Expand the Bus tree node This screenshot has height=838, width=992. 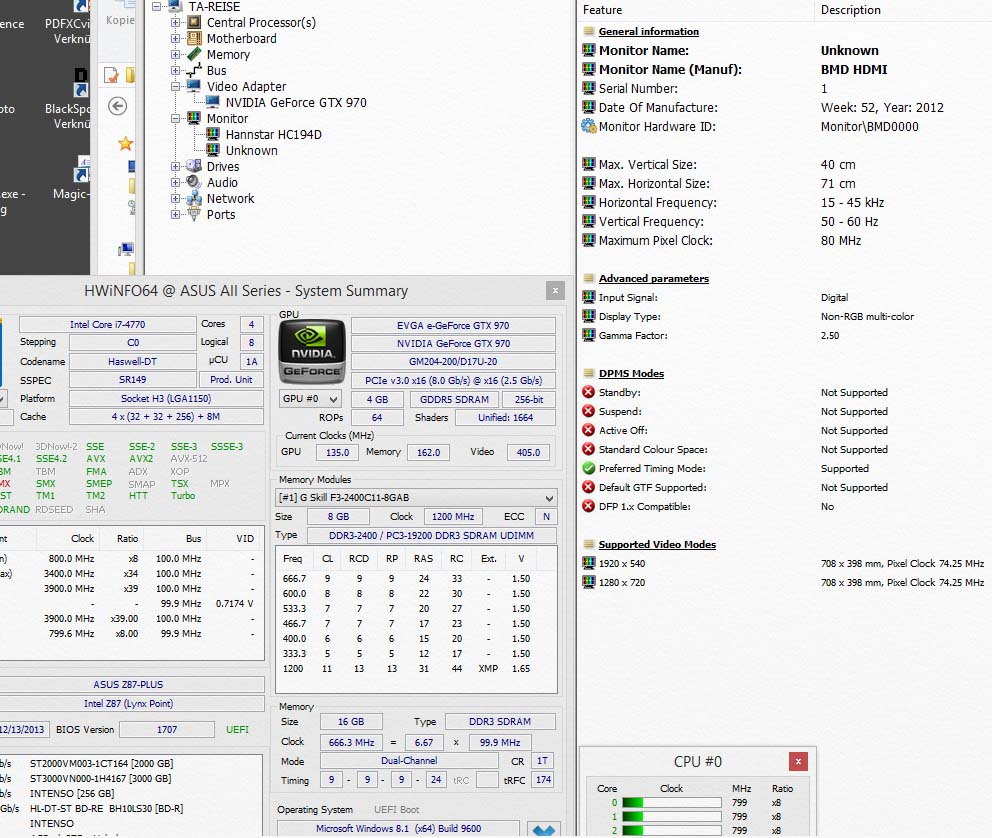click(x=175, y=70)
